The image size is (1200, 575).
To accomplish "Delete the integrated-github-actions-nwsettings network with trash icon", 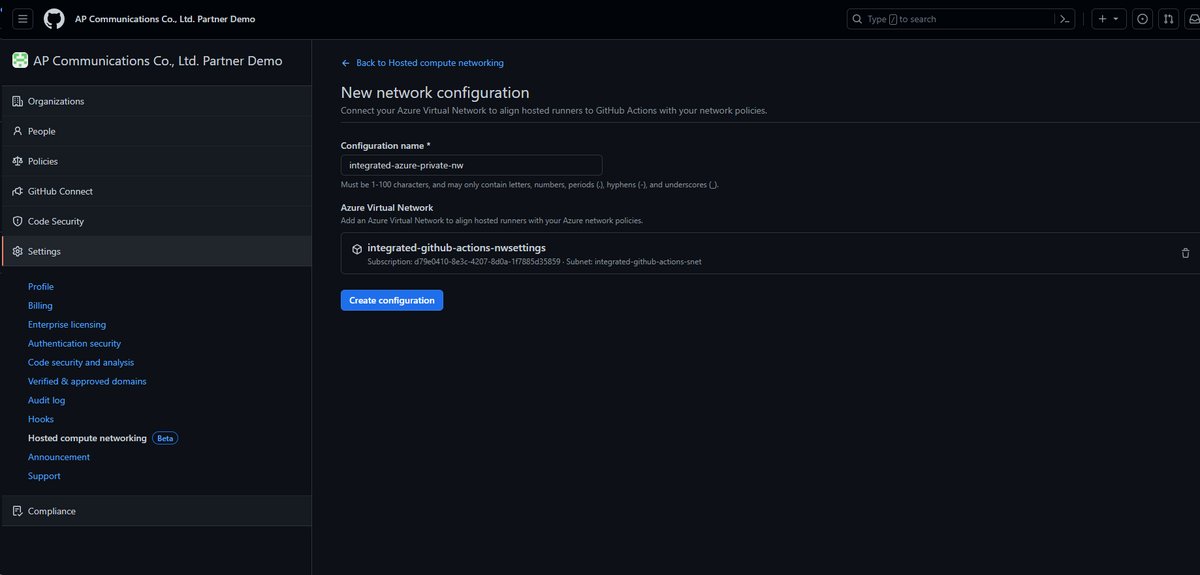I will tap(1185, 253).
